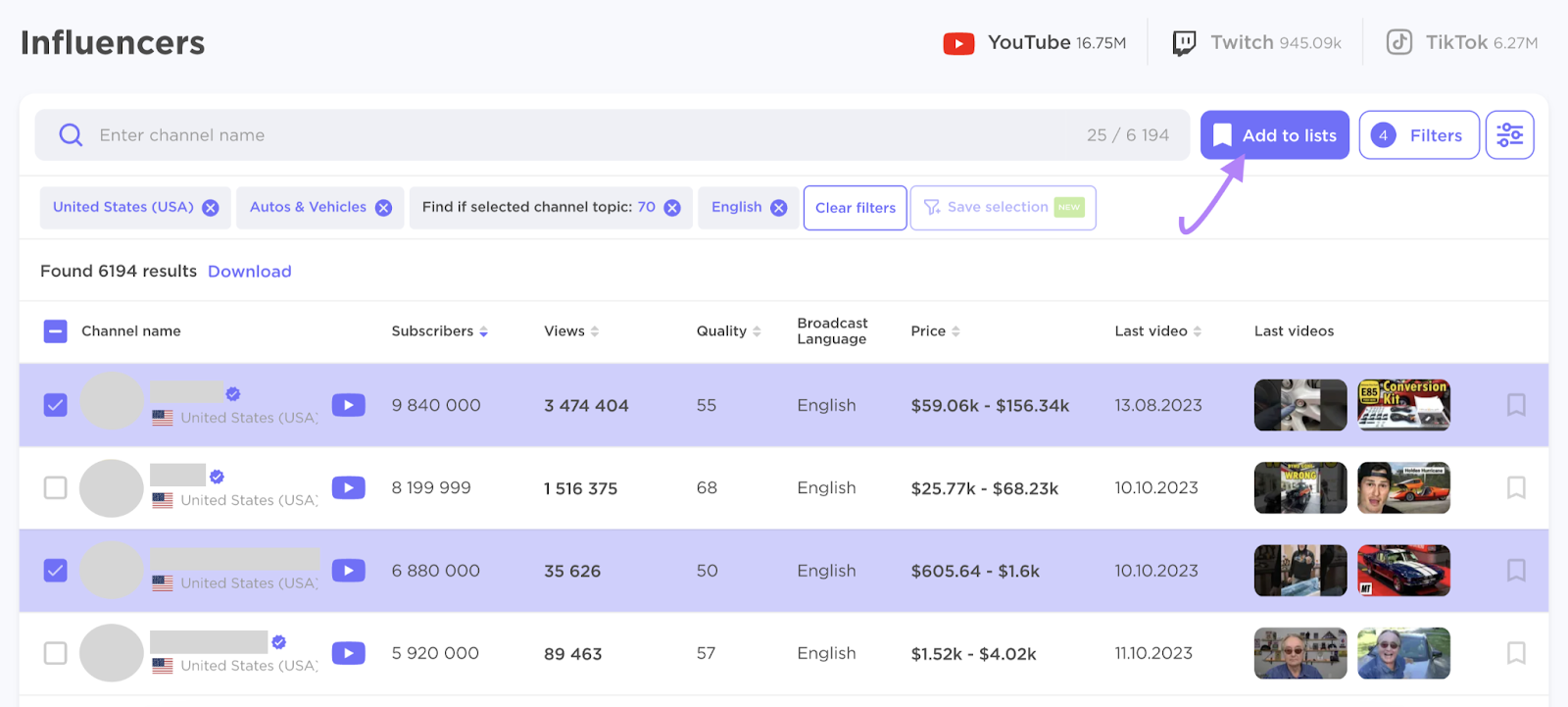
Task: Remove the United States (USA) filter chip
Action: click(211, 208)
